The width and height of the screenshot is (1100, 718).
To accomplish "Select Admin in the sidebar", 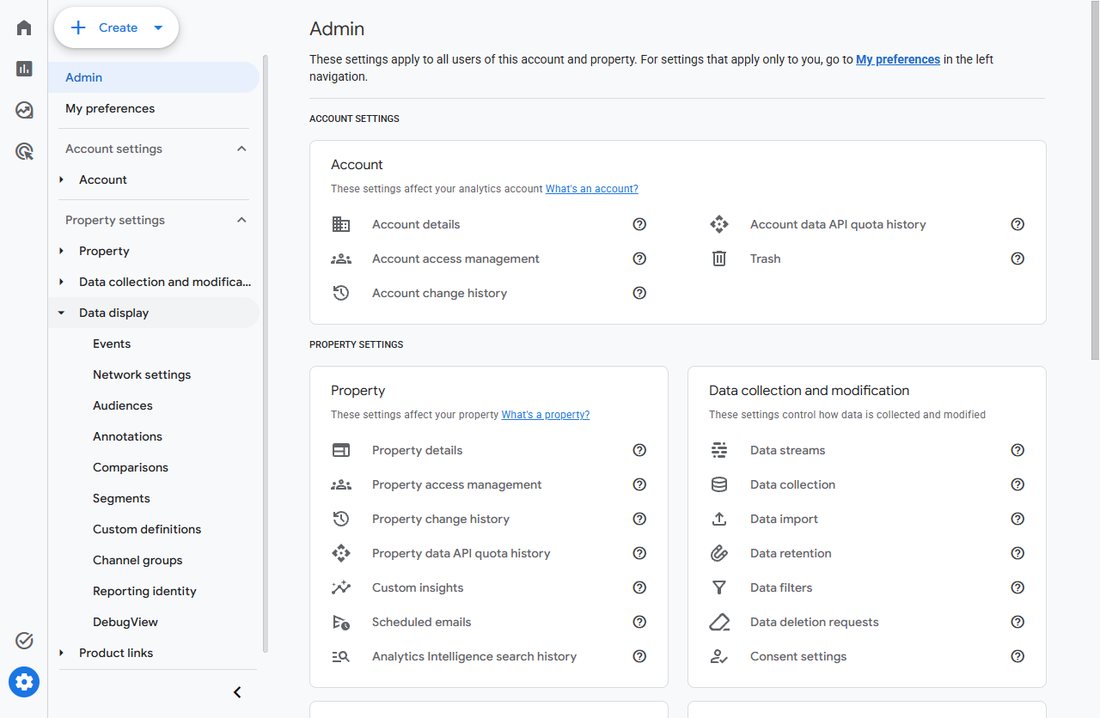I will pos(154,77).
